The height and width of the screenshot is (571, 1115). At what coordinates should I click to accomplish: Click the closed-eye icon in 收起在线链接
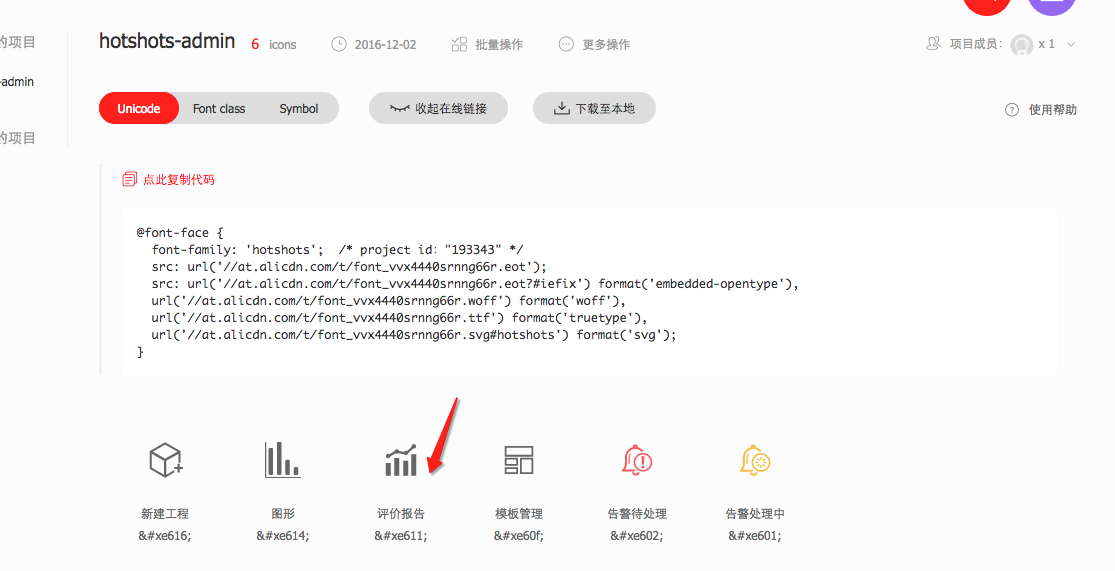(x=400, y=108)
